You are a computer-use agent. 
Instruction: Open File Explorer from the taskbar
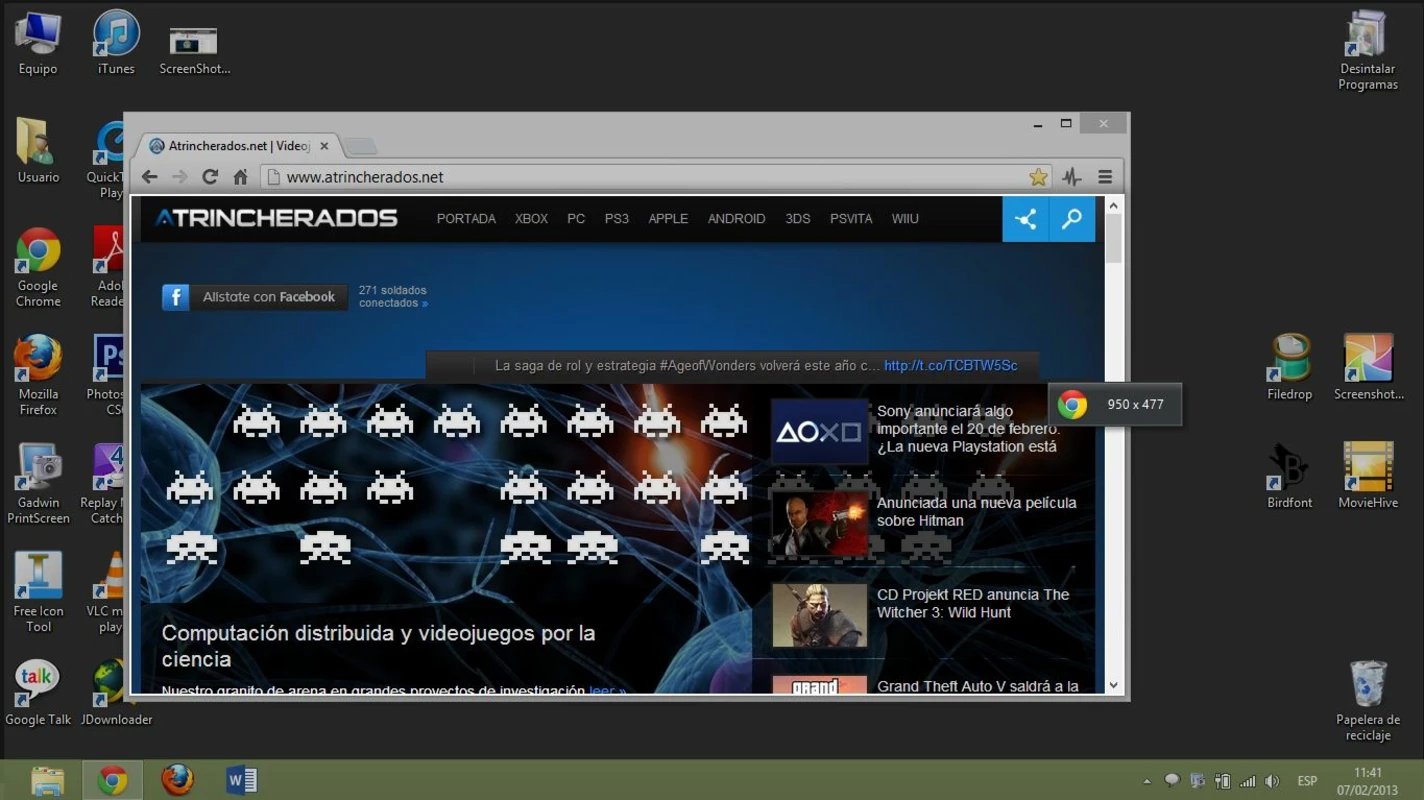pyautogui.click(x=47, y=780)
